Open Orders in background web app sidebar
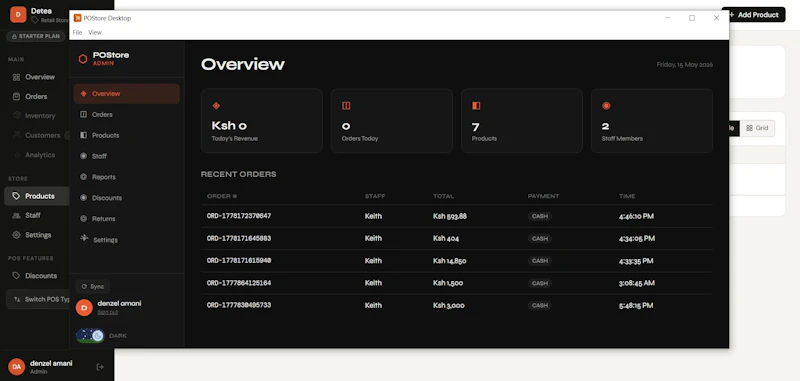 pyautogui.click(x=37, y=96)
